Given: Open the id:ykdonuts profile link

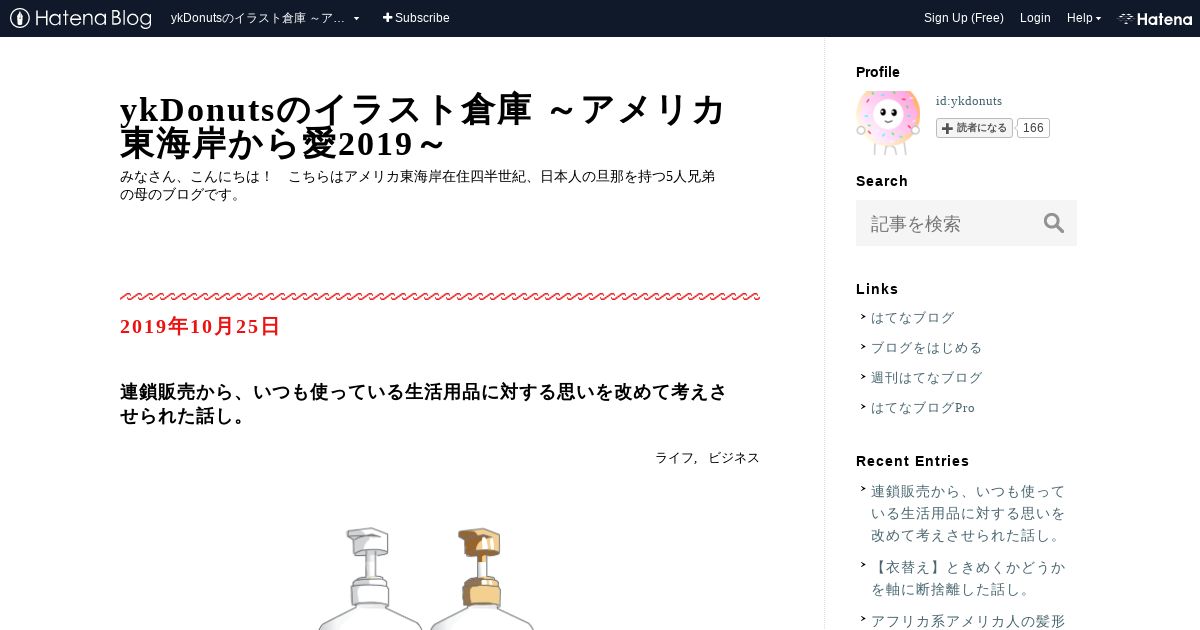Looking at the screenshot, I should (969, 101).
